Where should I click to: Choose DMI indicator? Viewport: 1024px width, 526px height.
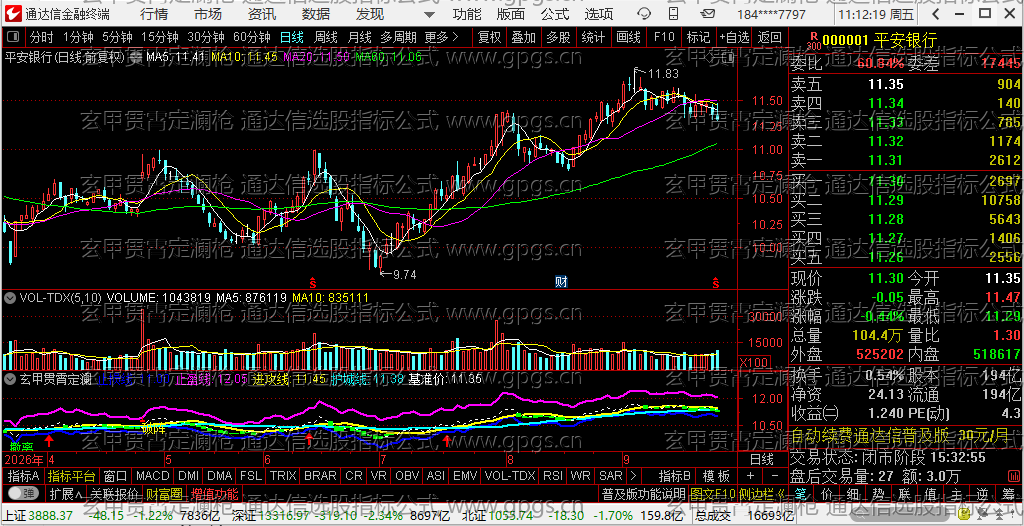pos(189,475)
